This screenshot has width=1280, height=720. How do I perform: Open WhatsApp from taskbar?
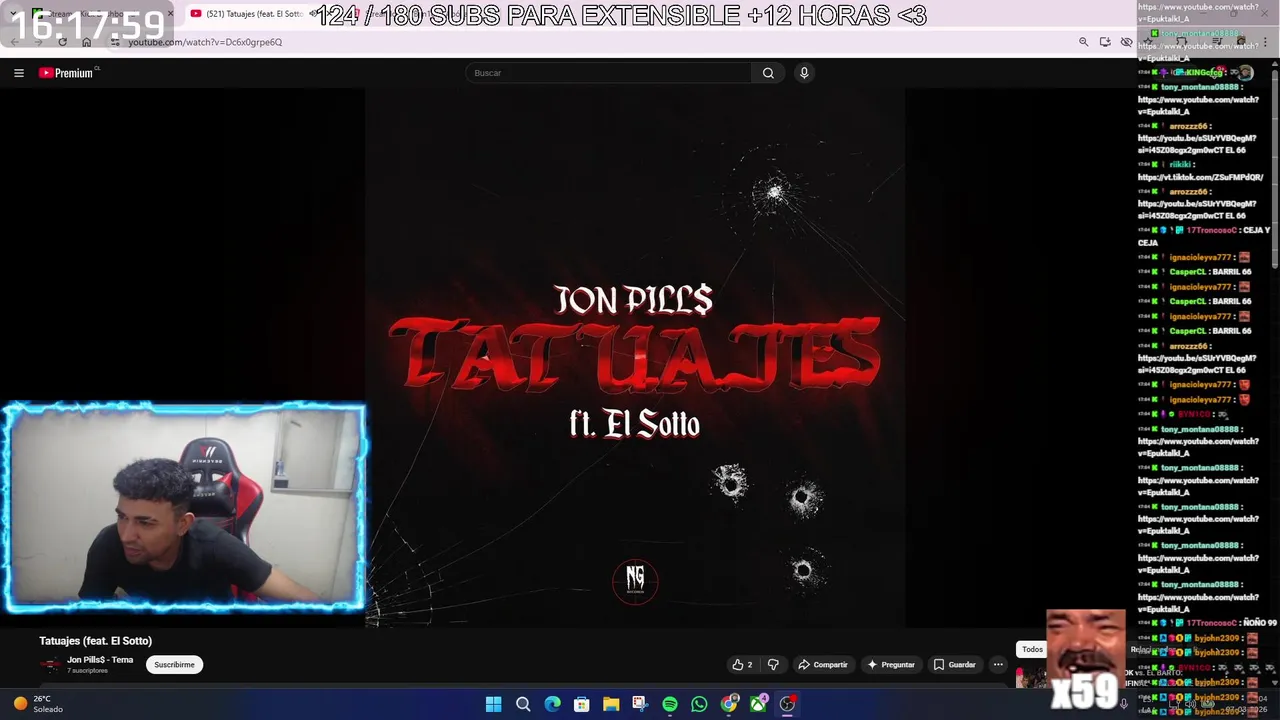699,704
